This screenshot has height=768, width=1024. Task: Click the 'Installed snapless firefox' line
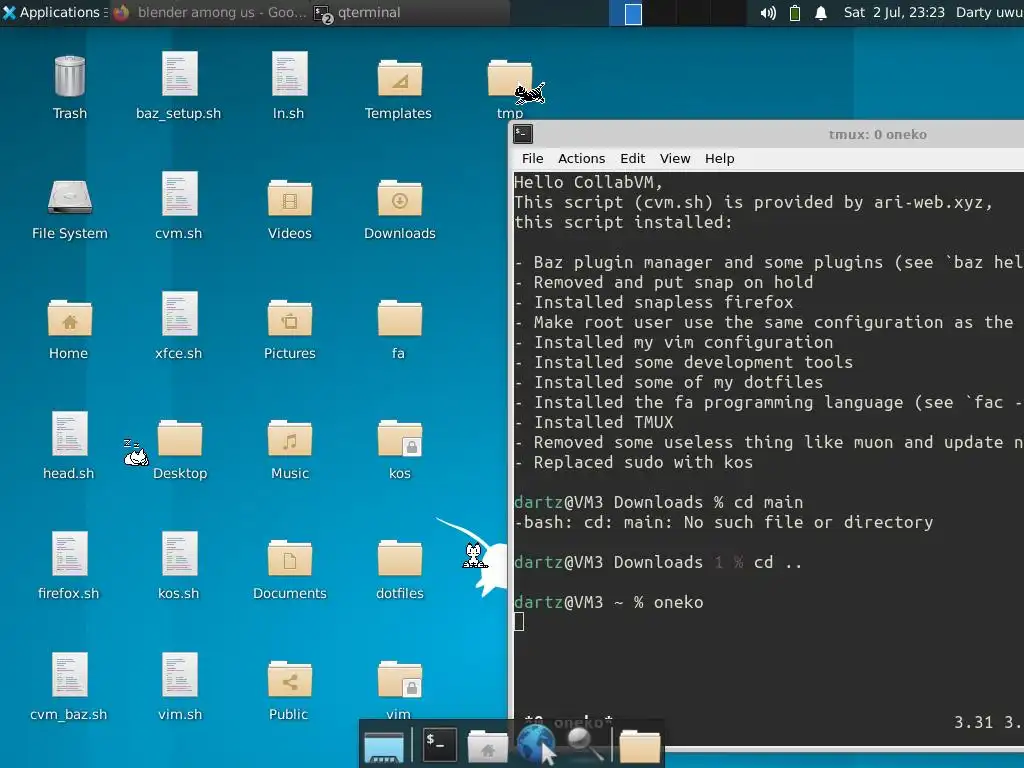tap(664, 302)
